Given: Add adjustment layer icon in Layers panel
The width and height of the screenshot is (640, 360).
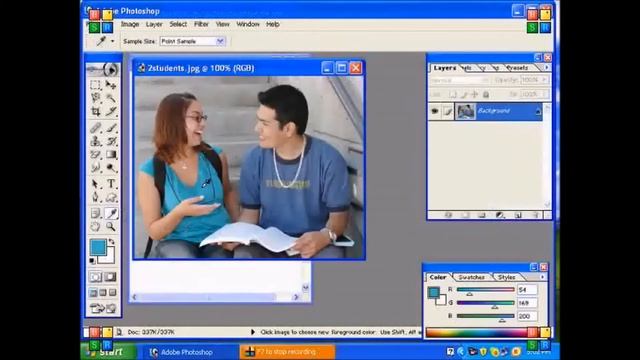Looking at the screenshot, I should coord(500,215).
